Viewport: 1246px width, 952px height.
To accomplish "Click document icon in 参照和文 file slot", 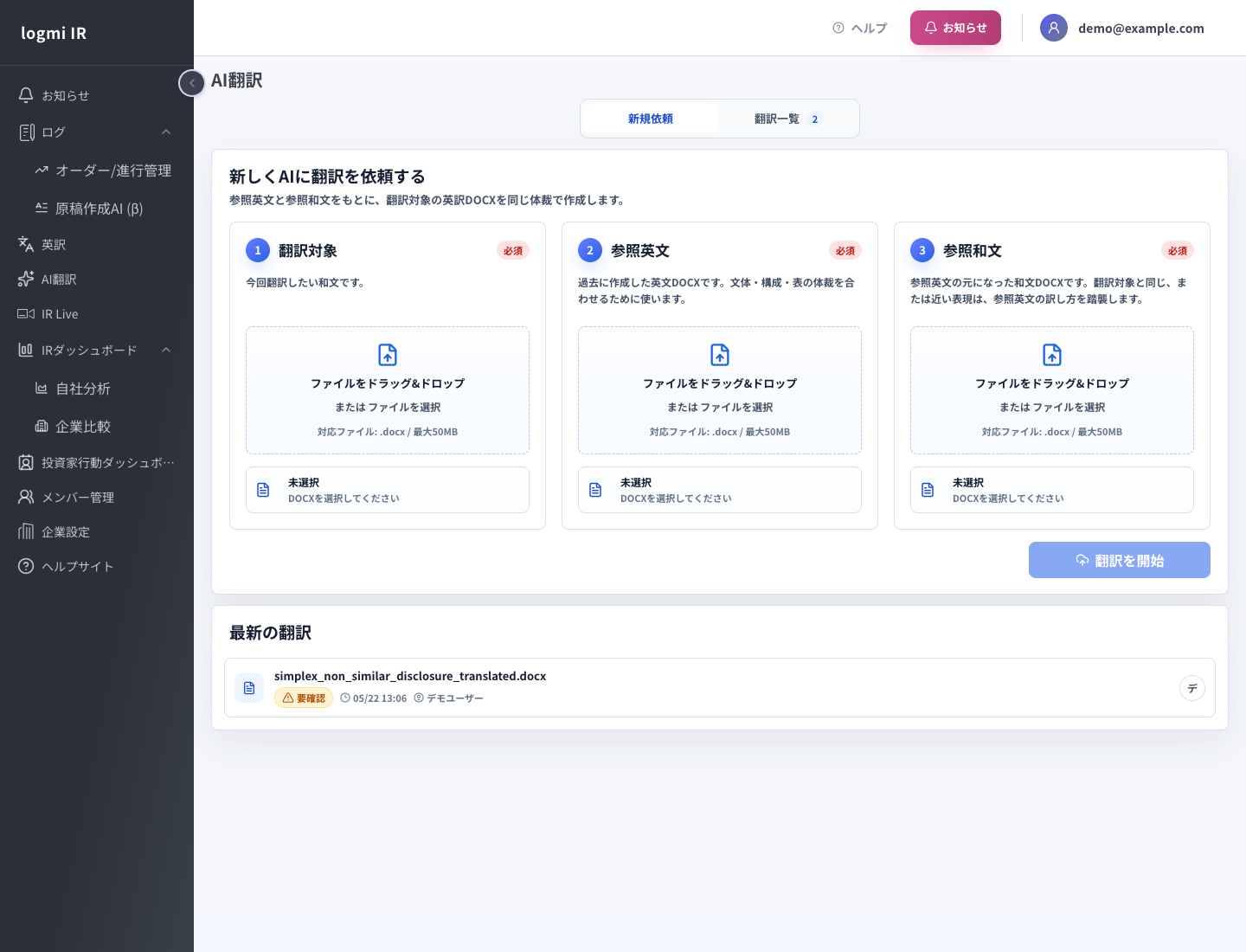I will [x=928, y=490].
